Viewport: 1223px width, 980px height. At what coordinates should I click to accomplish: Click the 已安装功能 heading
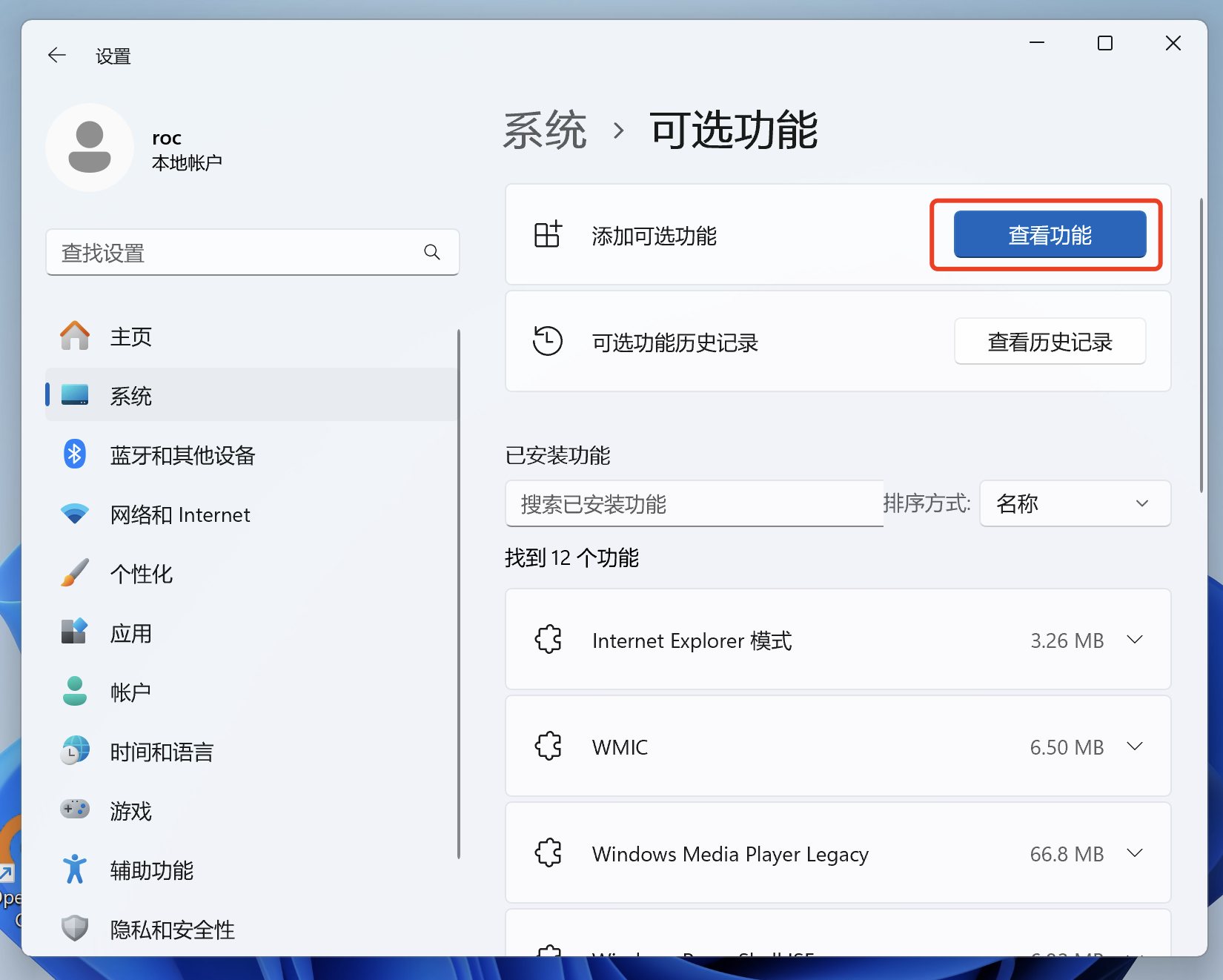pyautogui.click(x=557, y=454)
